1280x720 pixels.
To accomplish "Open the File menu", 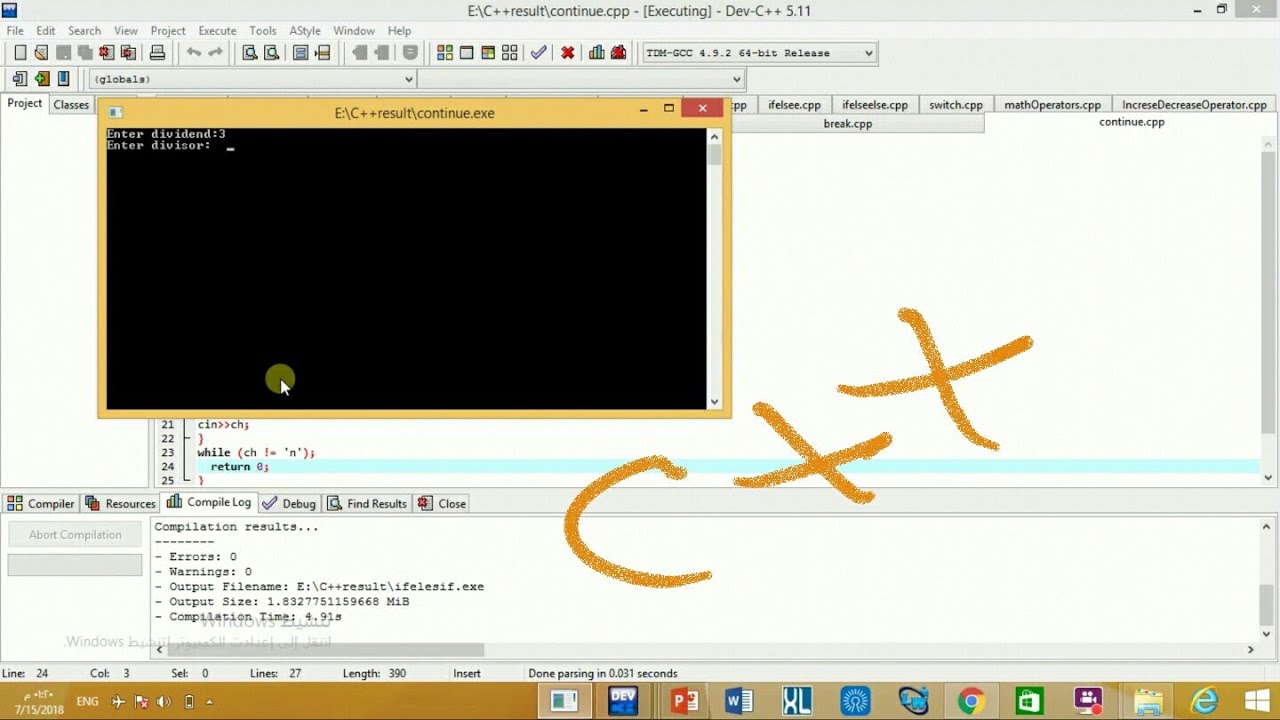I will point(15,31).
